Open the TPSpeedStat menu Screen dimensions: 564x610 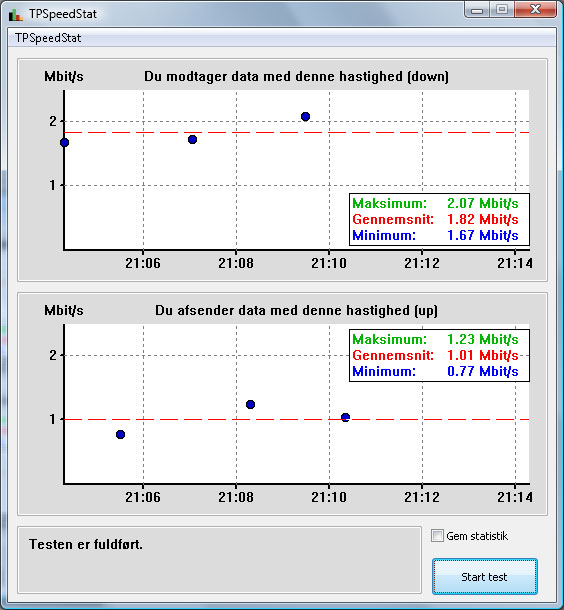tap(48, 38)
